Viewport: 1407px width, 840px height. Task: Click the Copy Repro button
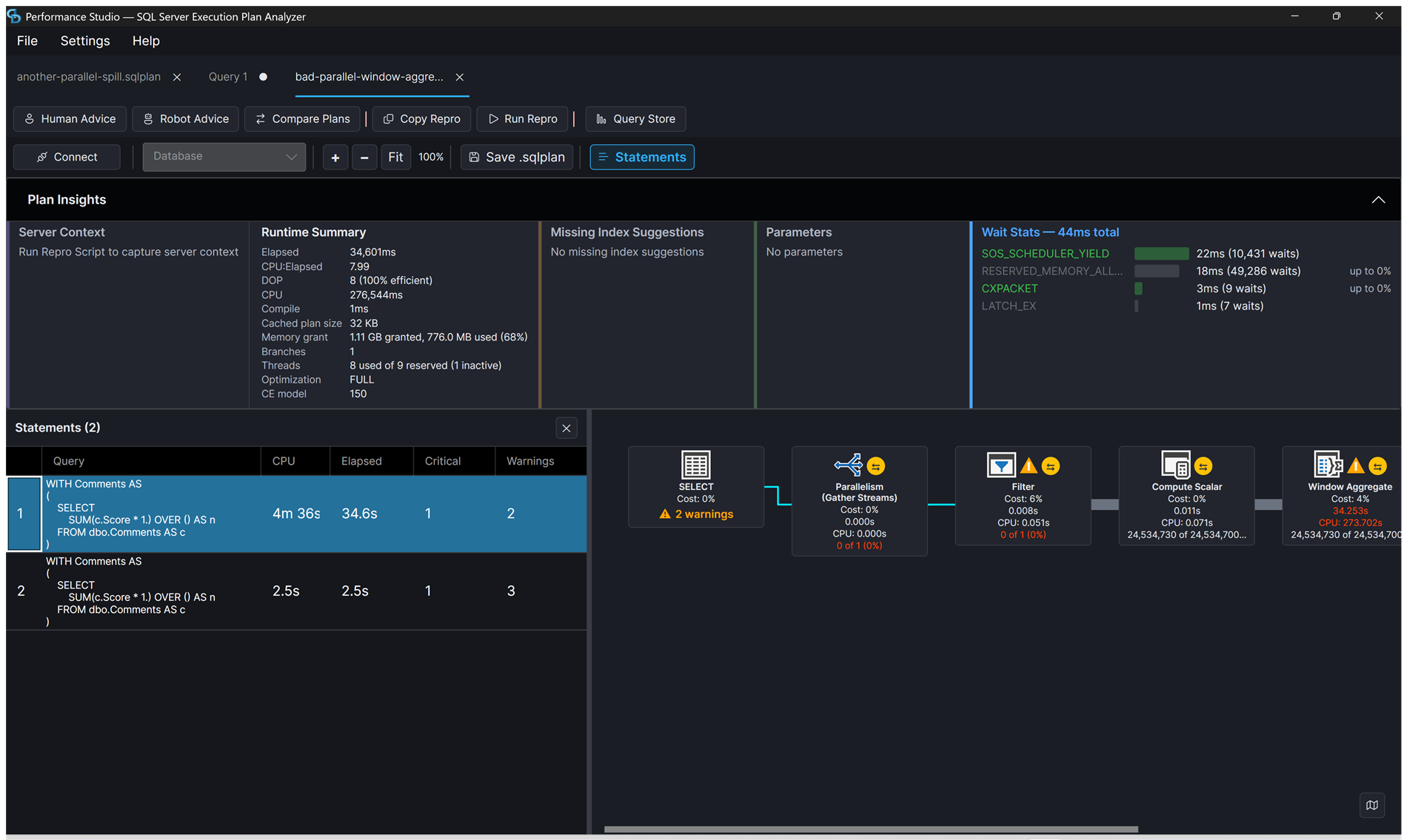point(422,119)
